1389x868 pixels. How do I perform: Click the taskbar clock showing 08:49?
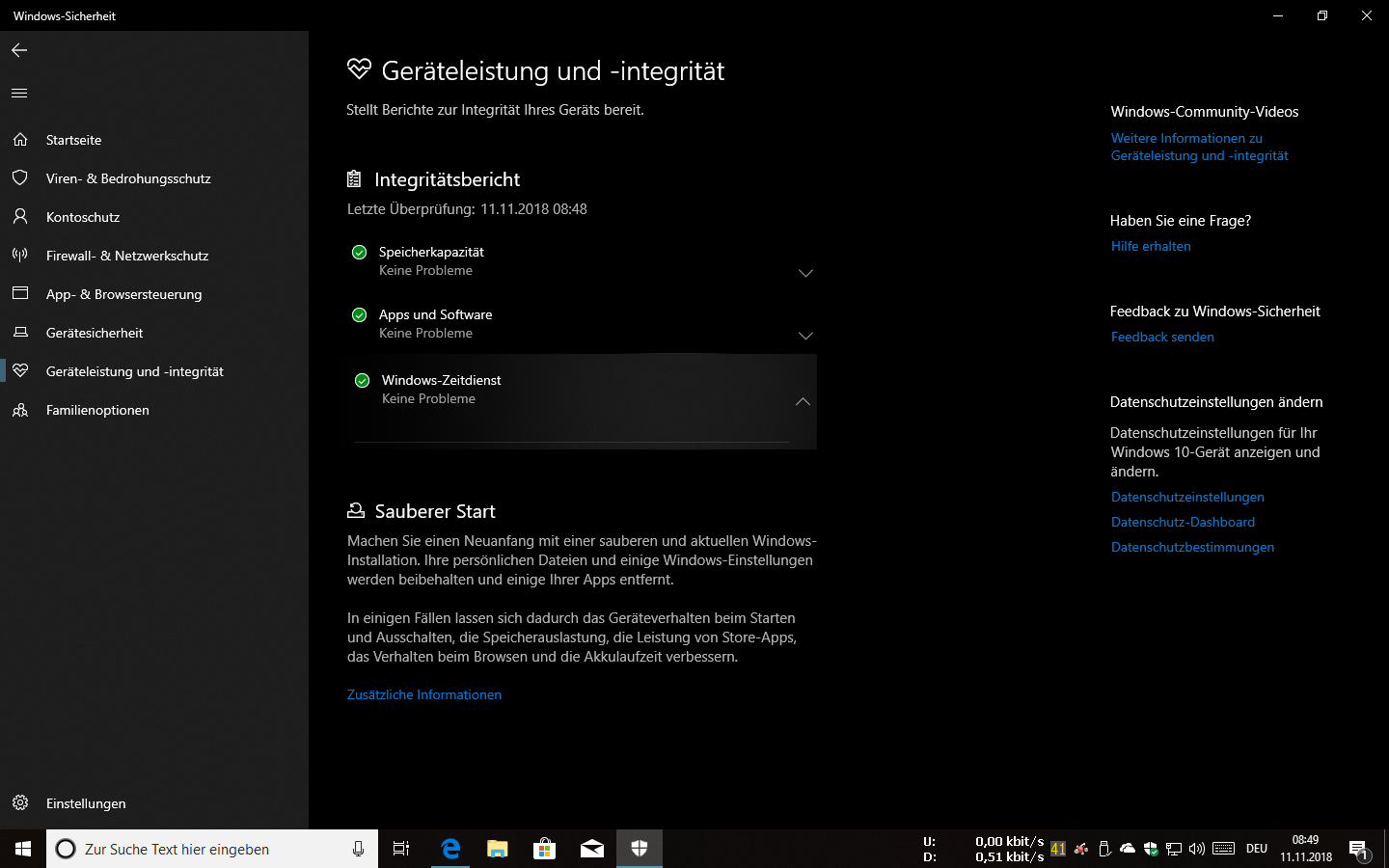(1306, 849)
